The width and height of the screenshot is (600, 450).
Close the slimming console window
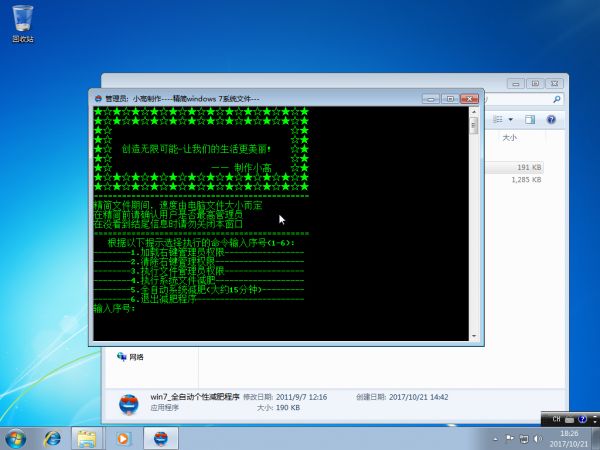click(x=469, y=99)
